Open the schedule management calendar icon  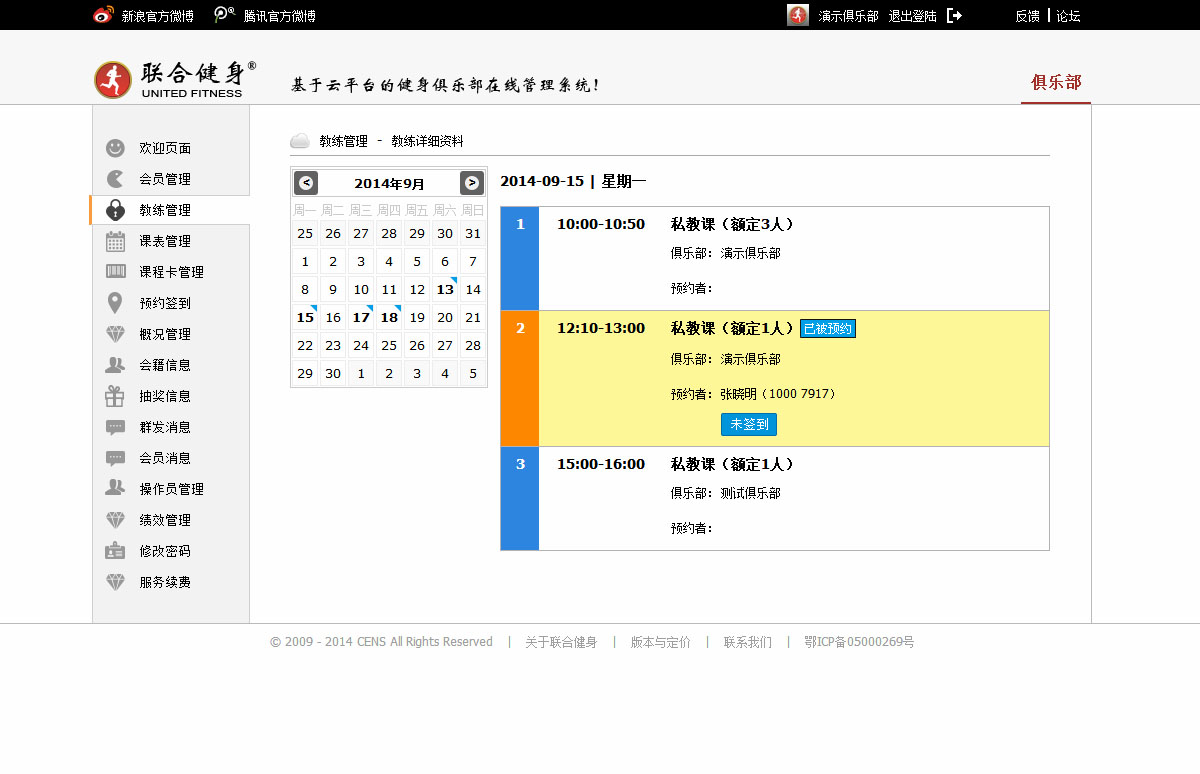[116, 241]
